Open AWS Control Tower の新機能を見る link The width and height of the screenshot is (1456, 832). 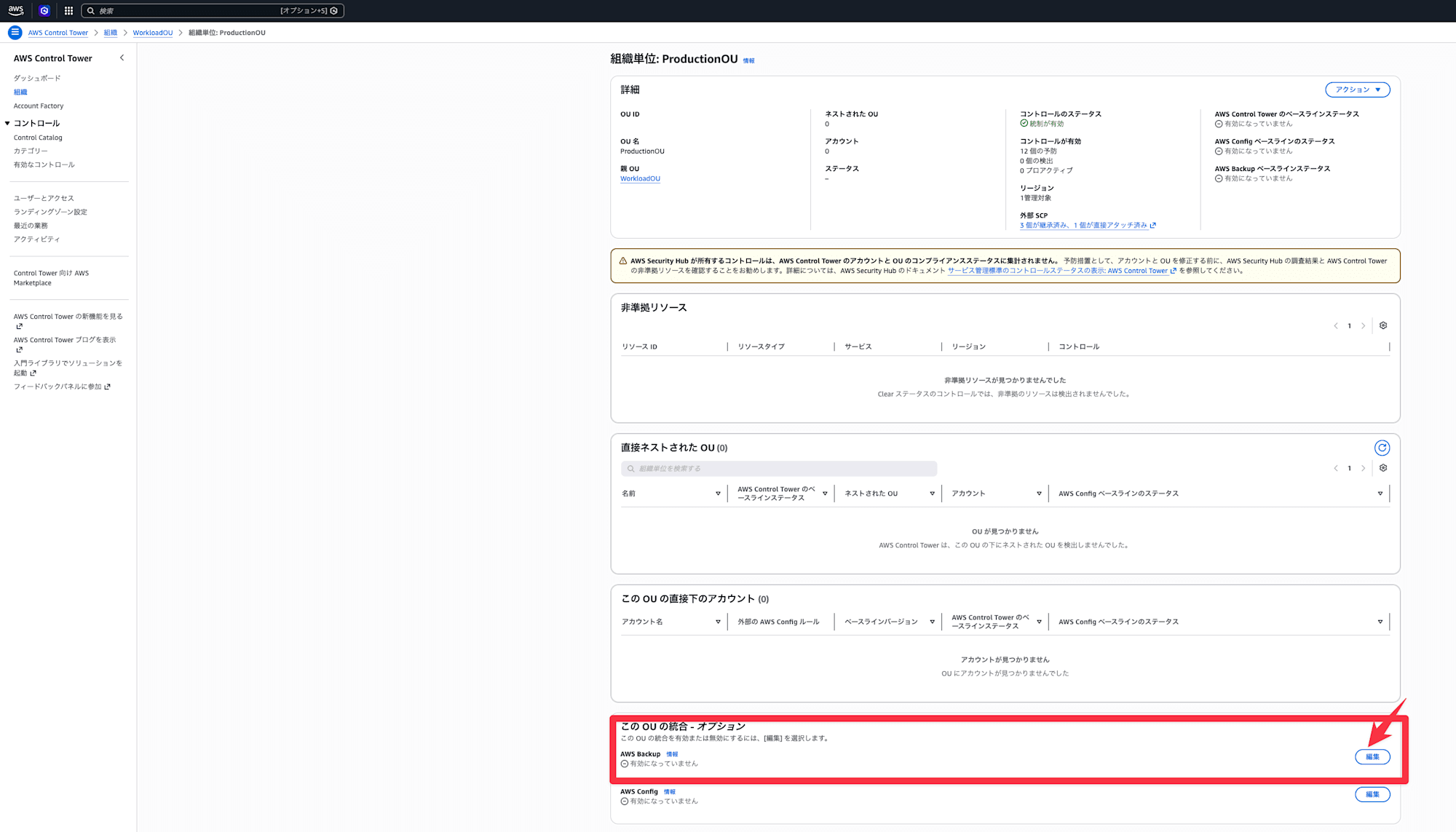pyautogui.click(x=68, y=321)
